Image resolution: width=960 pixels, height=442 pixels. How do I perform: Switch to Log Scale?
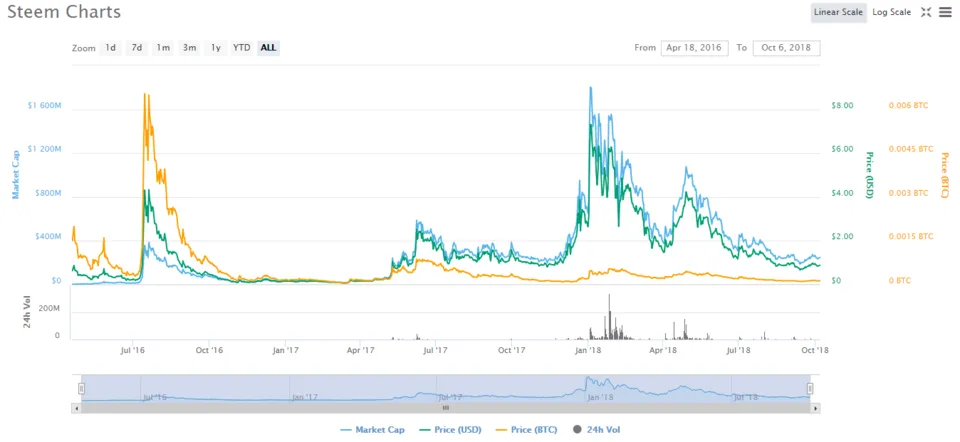[891, 12]
